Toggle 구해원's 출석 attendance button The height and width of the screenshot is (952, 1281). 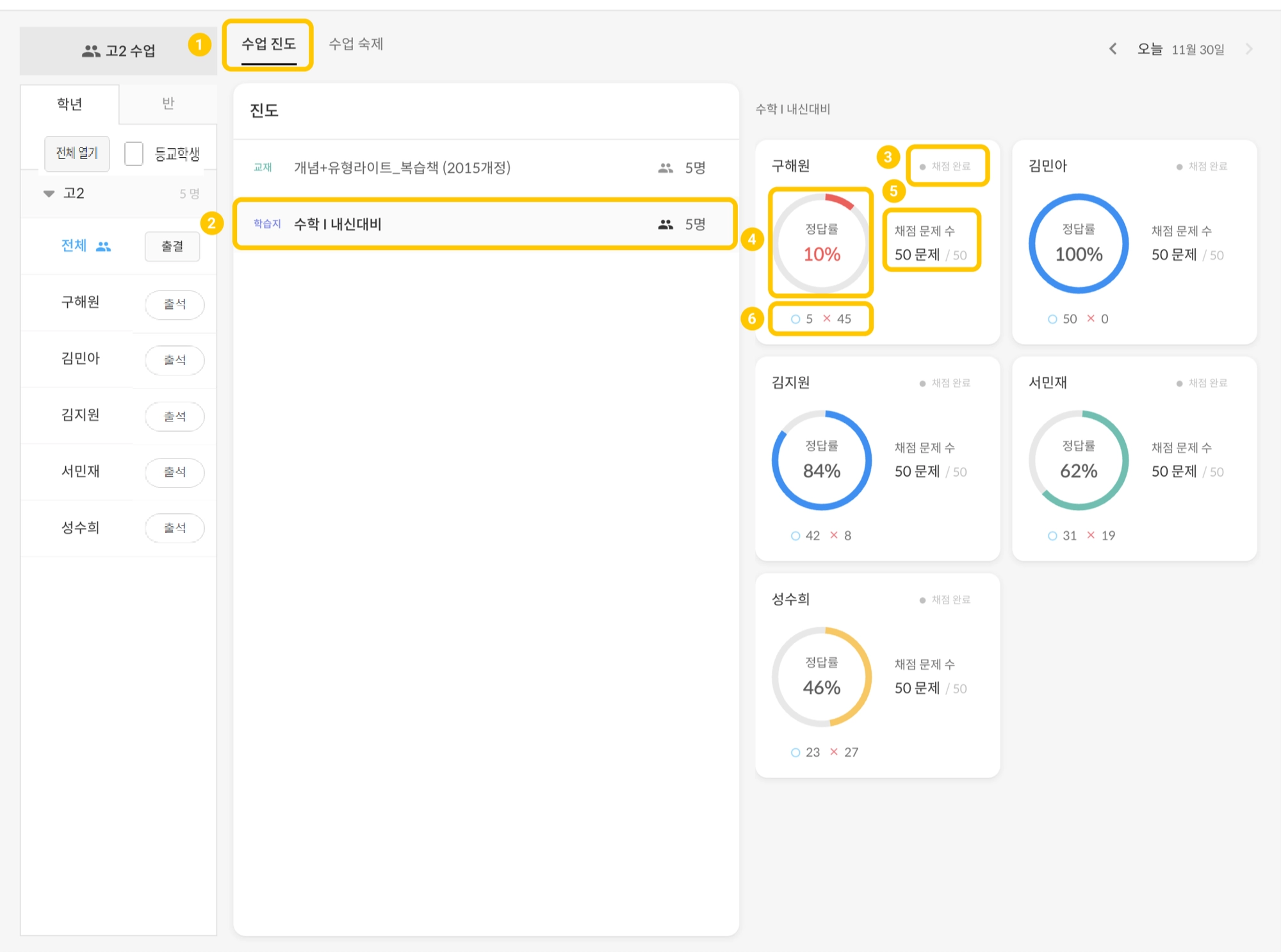pos(174,304)
